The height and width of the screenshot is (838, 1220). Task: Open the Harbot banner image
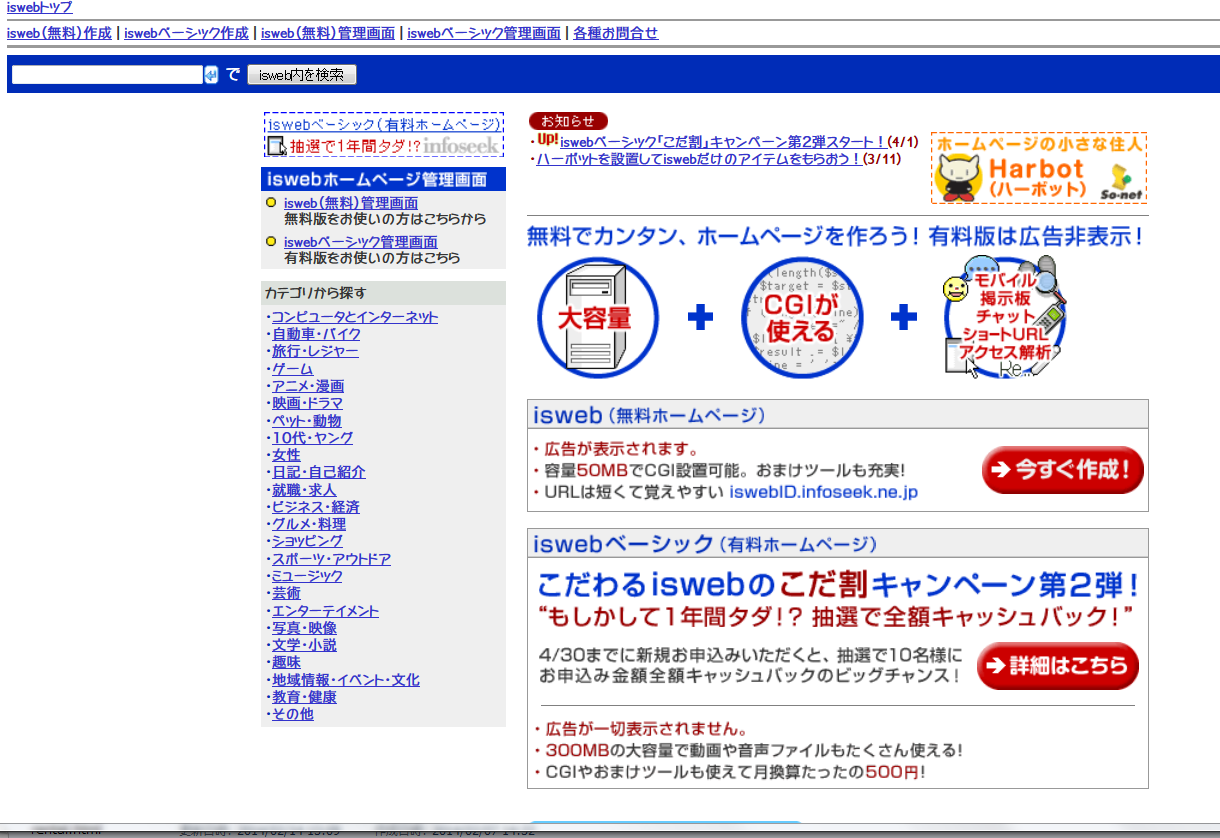pyautogui.click(x=1038, y=168)
